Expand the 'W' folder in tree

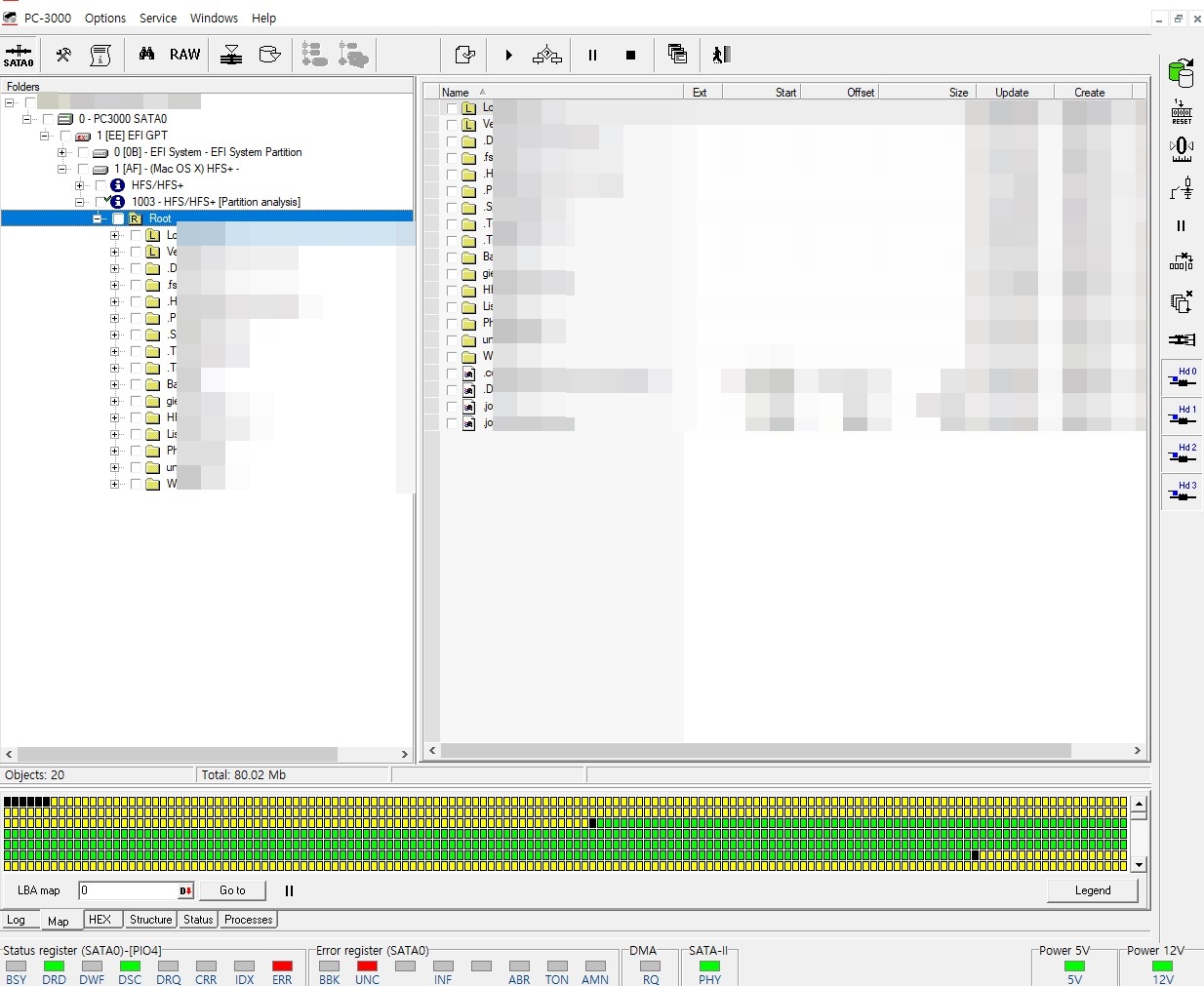coord(115,484)
